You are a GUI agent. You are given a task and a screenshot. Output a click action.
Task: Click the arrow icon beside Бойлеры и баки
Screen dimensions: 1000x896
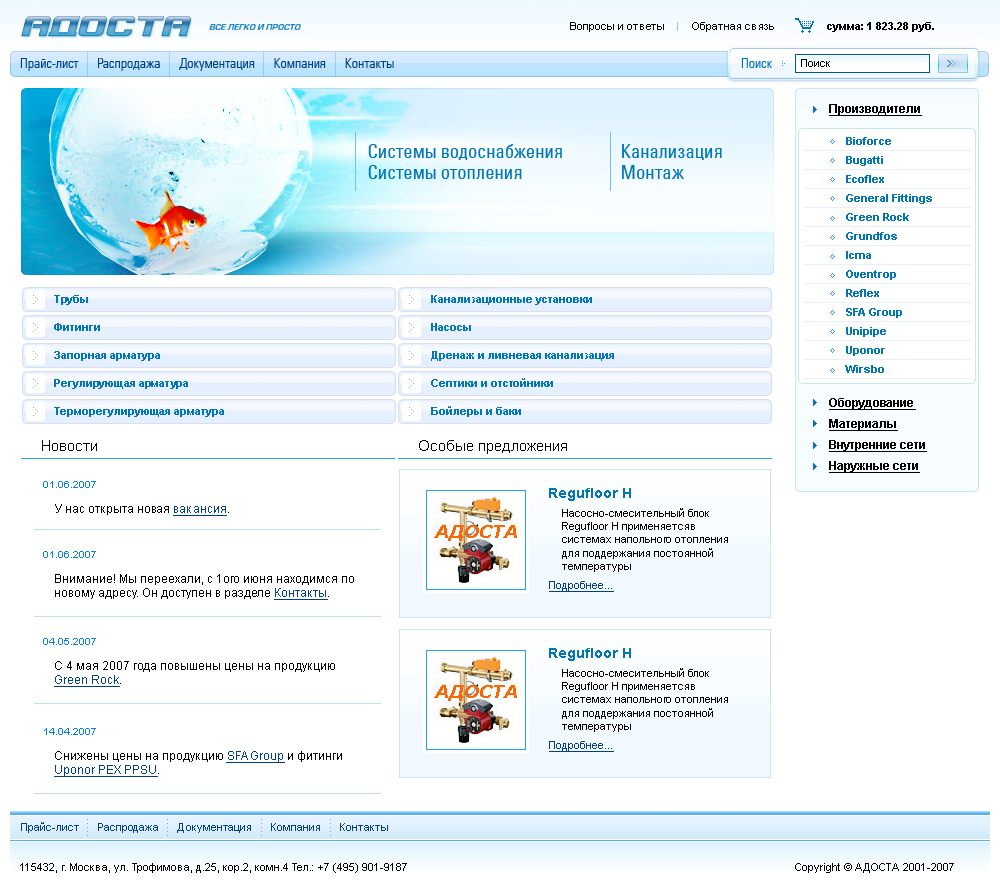(x=410, y=411)
